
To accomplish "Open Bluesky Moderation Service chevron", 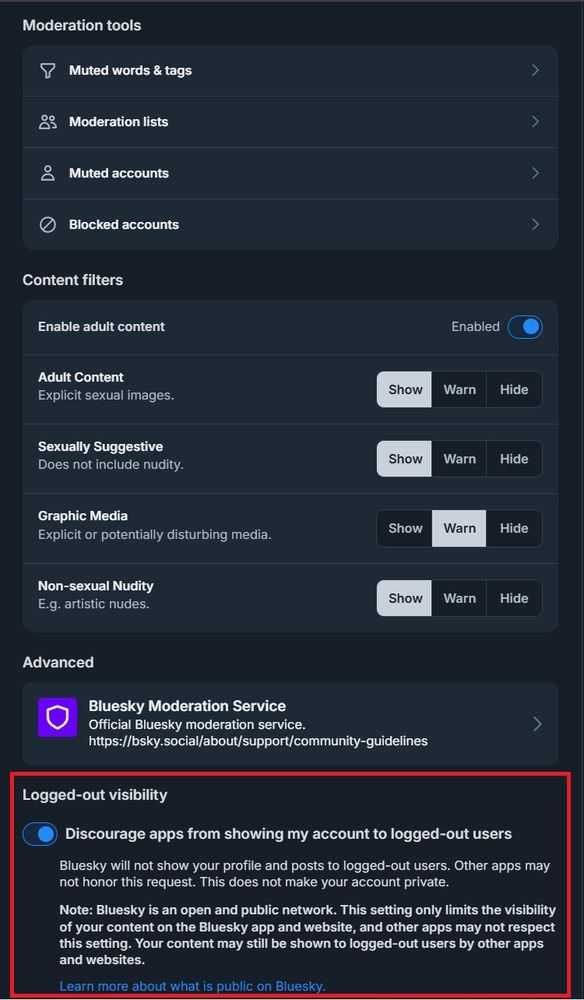I will pyautogui.click(x=537, y=724).
